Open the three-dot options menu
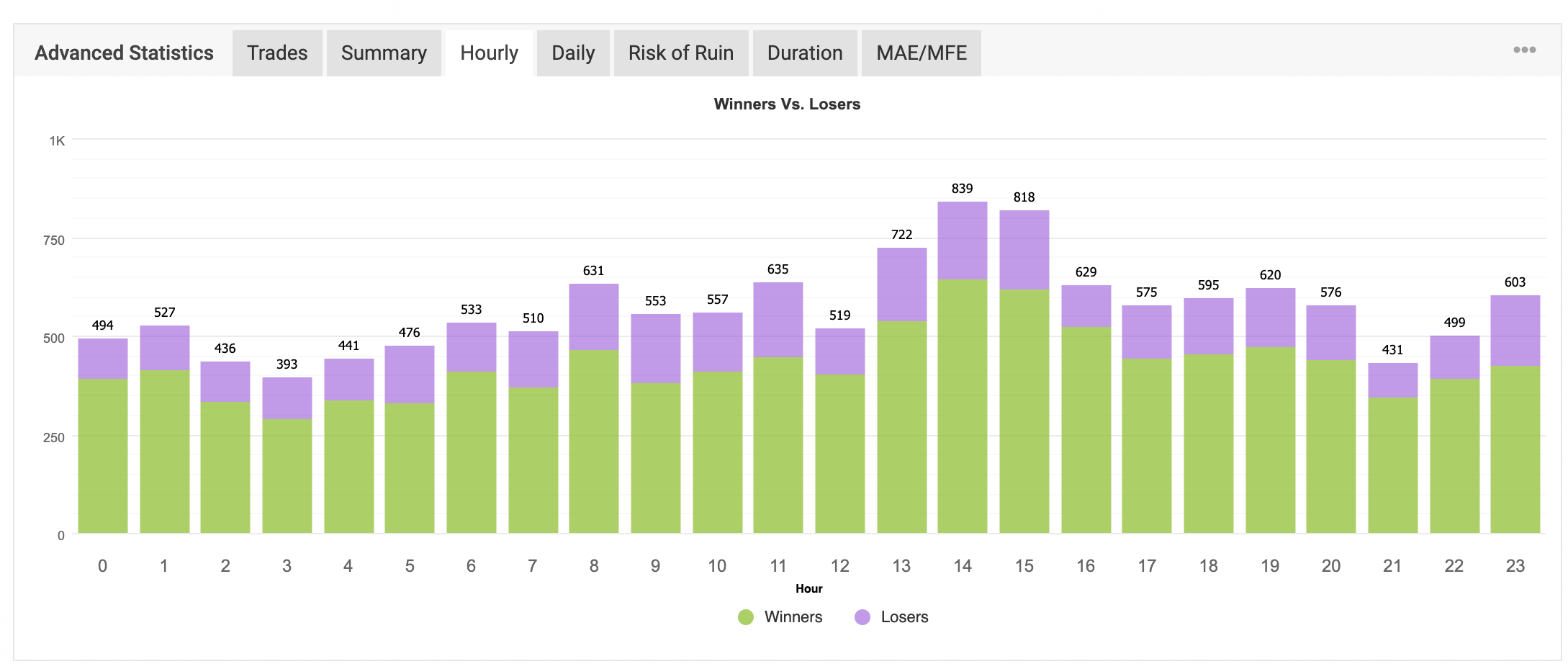Screen dimensions: 1568x664 [x=1524, y=50]
